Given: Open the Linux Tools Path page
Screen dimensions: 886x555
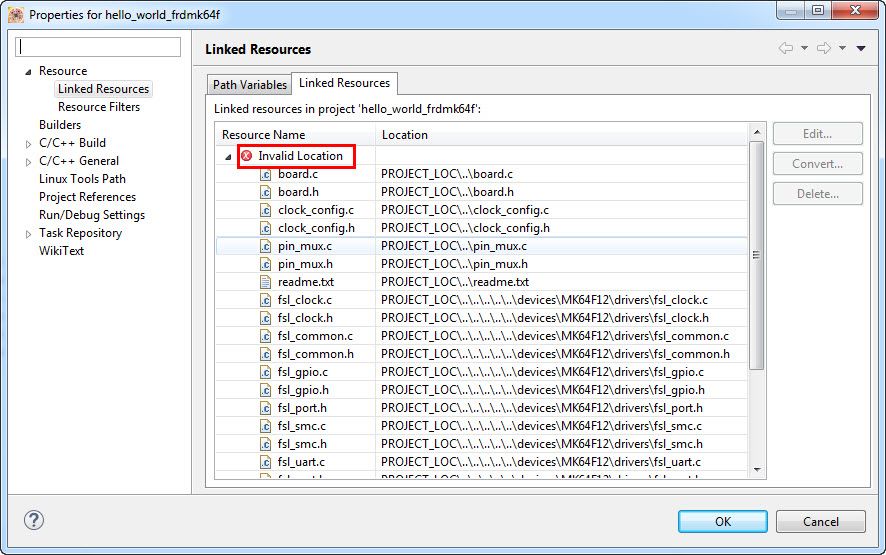Looking at the screenshot, I should click(x=82, y=179).
